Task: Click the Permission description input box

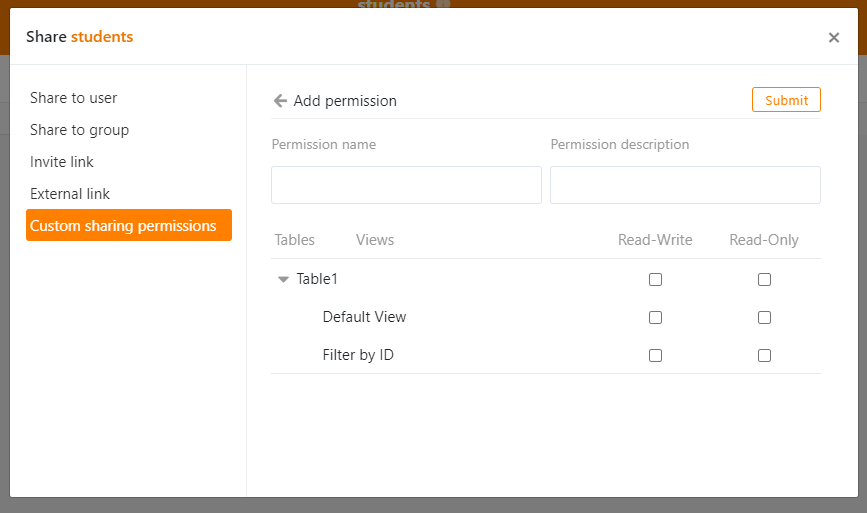Action: click(685, 185)
